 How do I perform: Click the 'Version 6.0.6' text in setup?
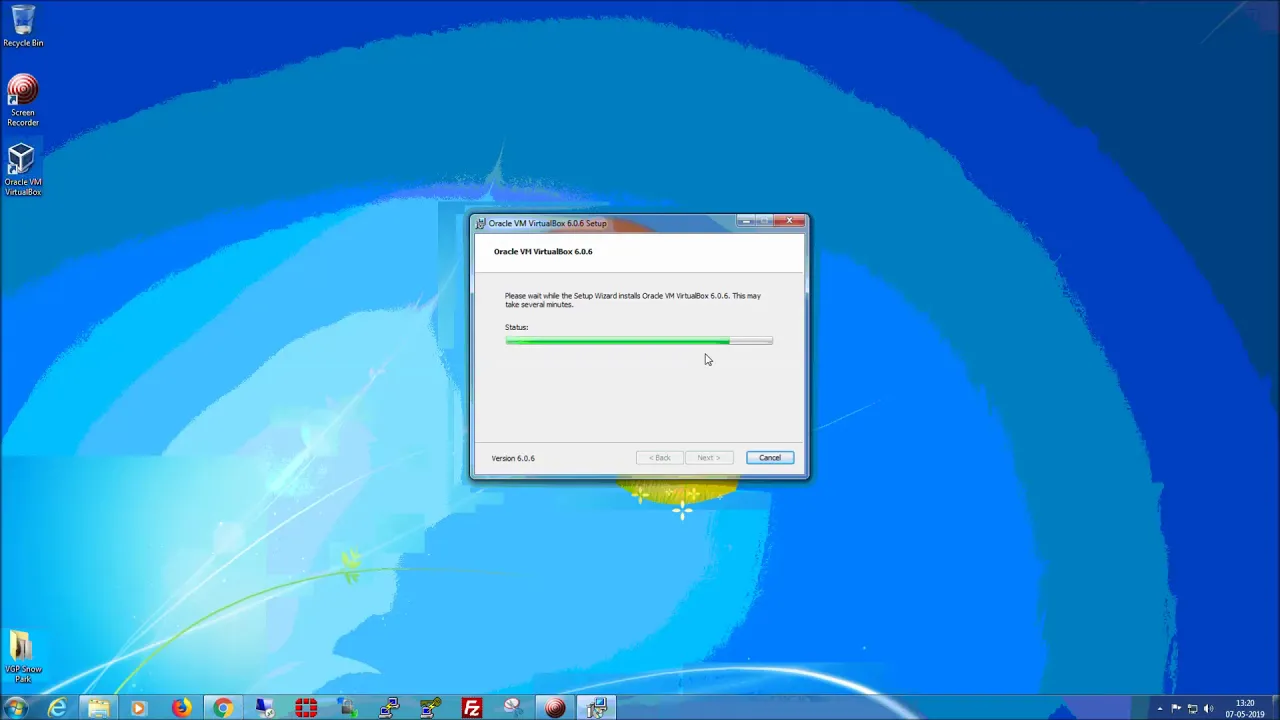513,458
